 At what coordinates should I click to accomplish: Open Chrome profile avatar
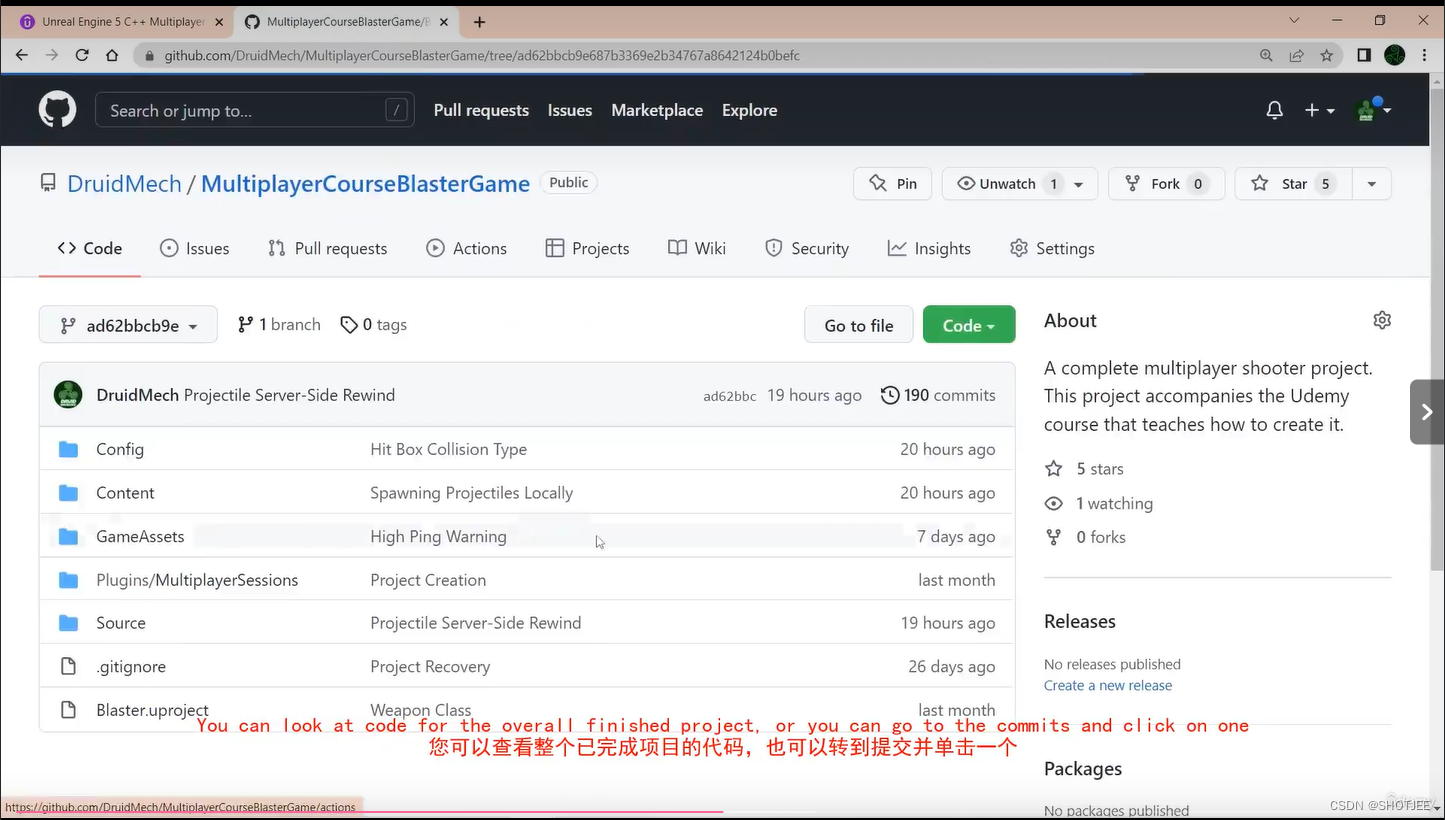click(x=1395, y=56)
